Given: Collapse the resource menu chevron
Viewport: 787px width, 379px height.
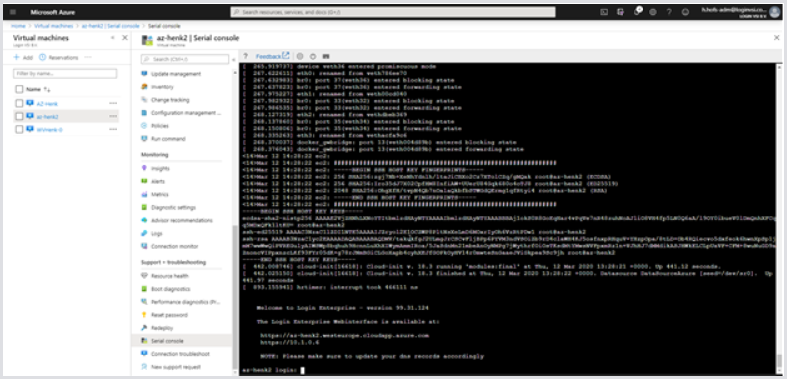Looking at the screenshot, I should tap(233, 59).
